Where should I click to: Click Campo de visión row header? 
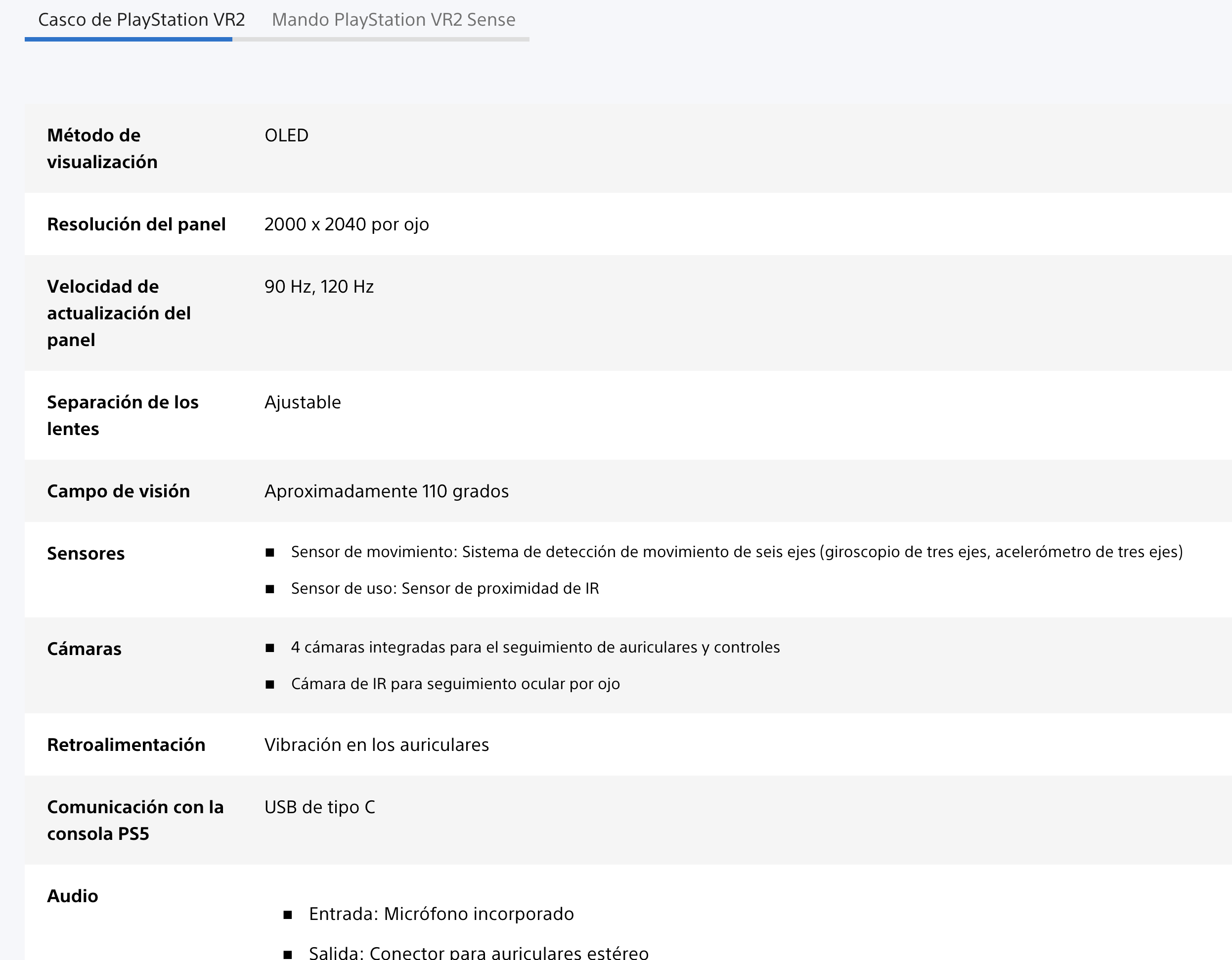(118, 491)
